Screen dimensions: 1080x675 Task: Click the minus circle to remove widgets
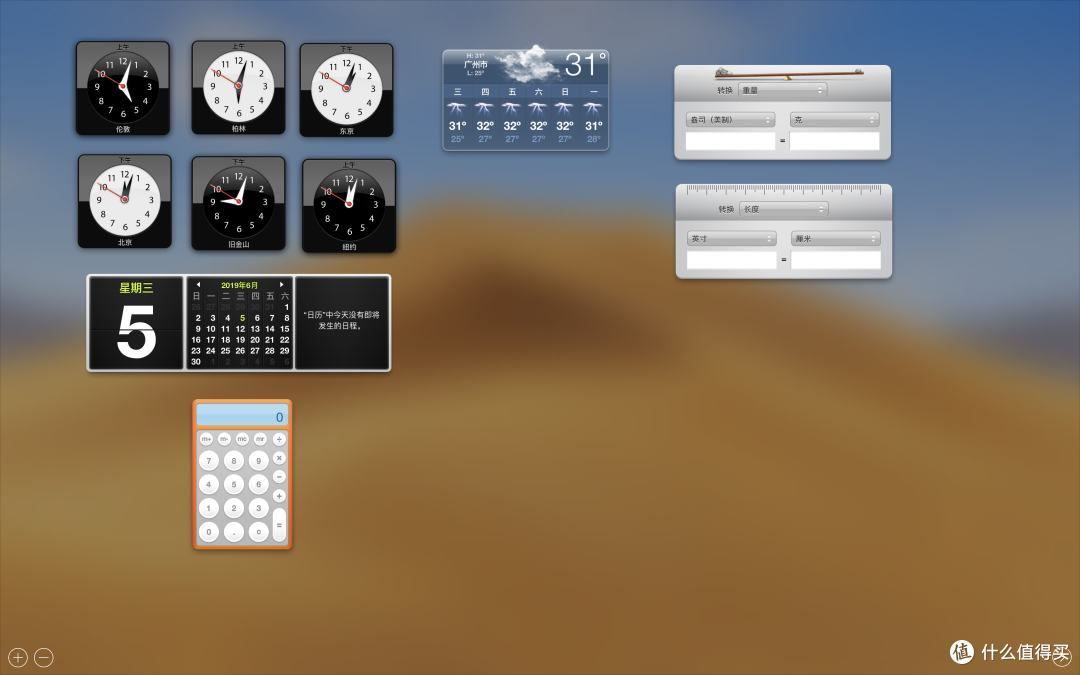coord(43,657)
